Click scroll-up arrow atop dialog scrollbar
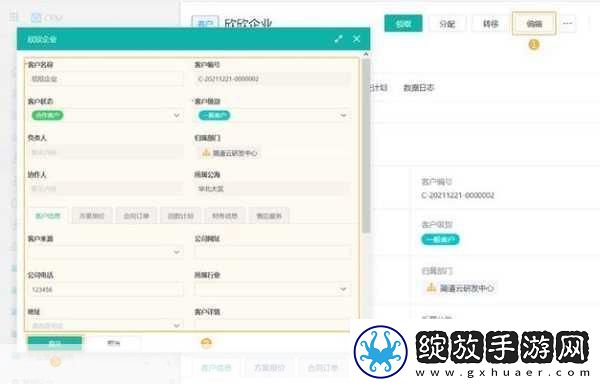The height and width of the screenshot is (384, 600). pyautogui.click(x=366, y=54)
